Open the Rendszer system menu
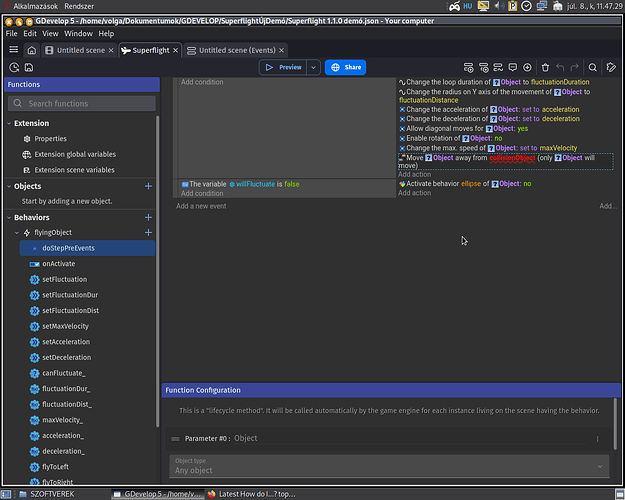This screenshot has width=625, height=500. (x=79, y=6)
